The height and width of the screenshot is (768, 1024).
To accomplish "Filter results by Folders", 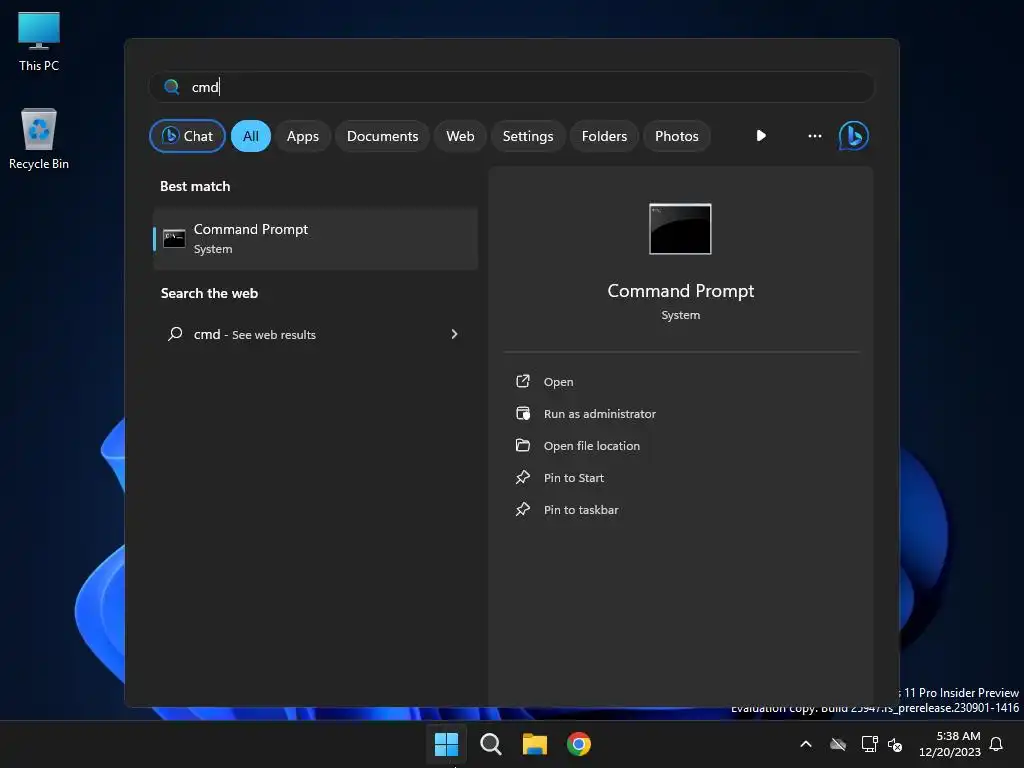I will pos(604,136).
